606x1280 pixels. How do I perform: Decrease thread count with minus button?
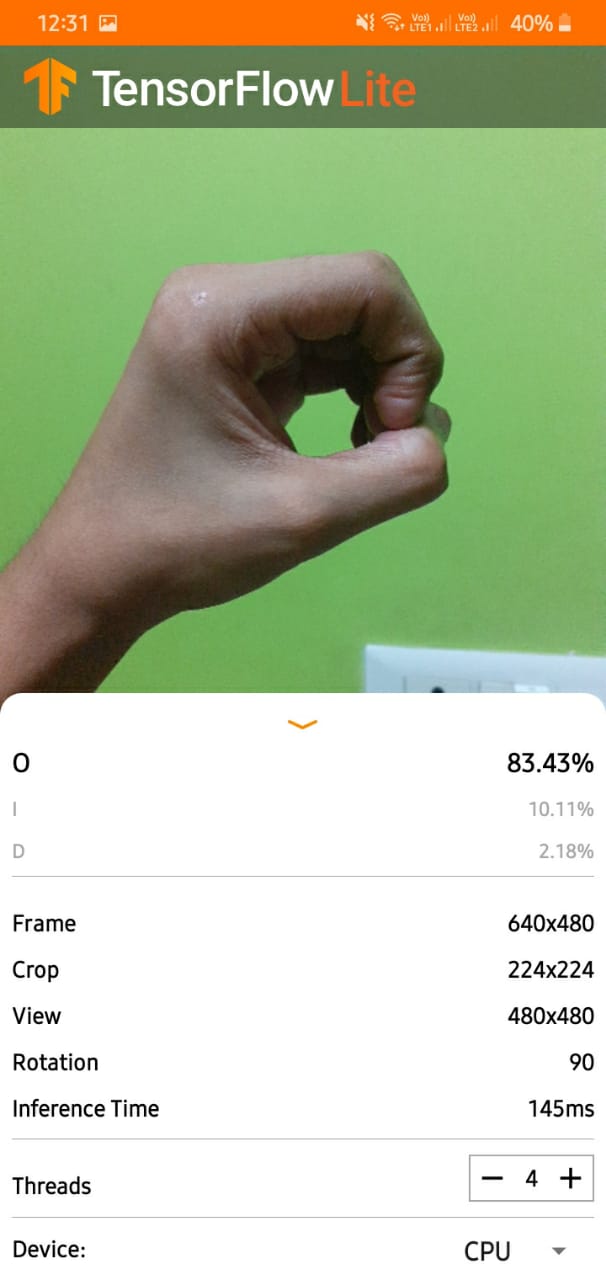[x=492, y=1178]
